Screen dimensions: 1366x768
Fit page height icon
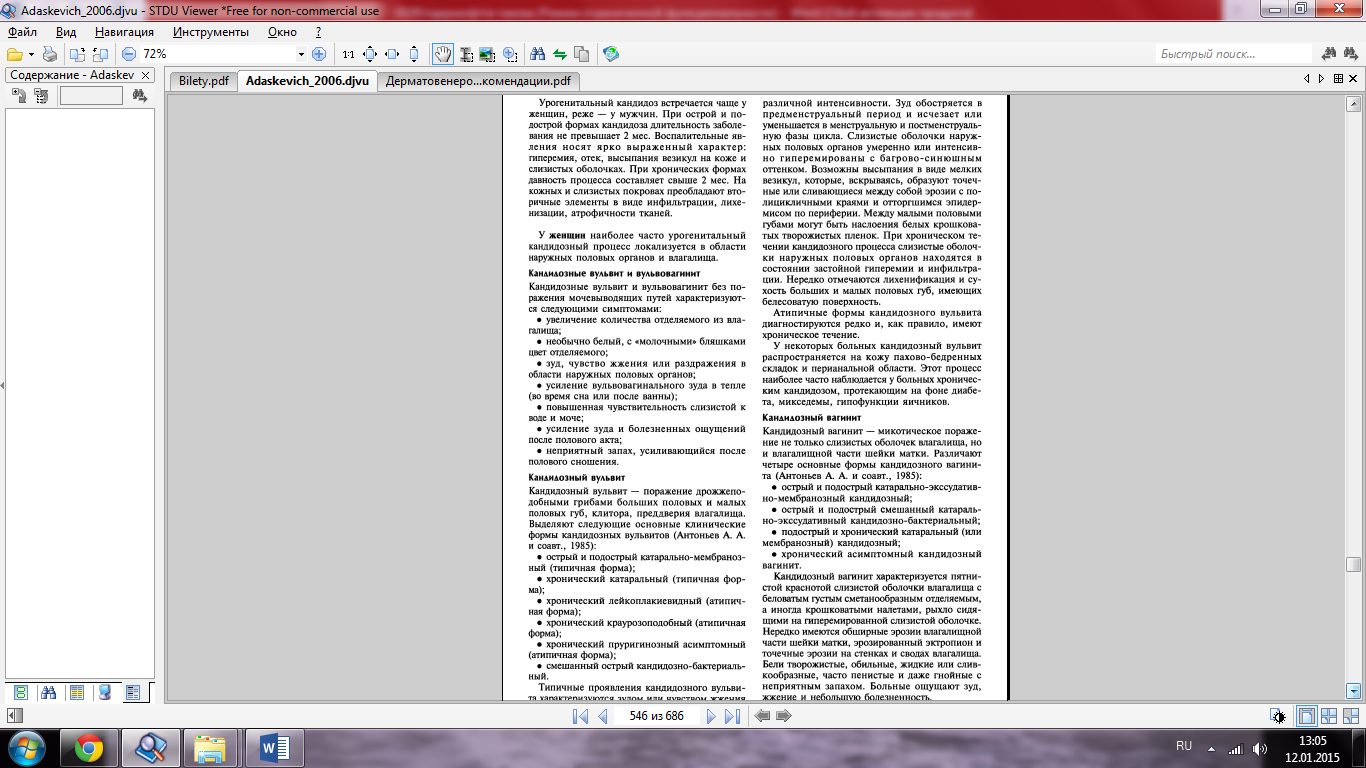tap(414, 54)
